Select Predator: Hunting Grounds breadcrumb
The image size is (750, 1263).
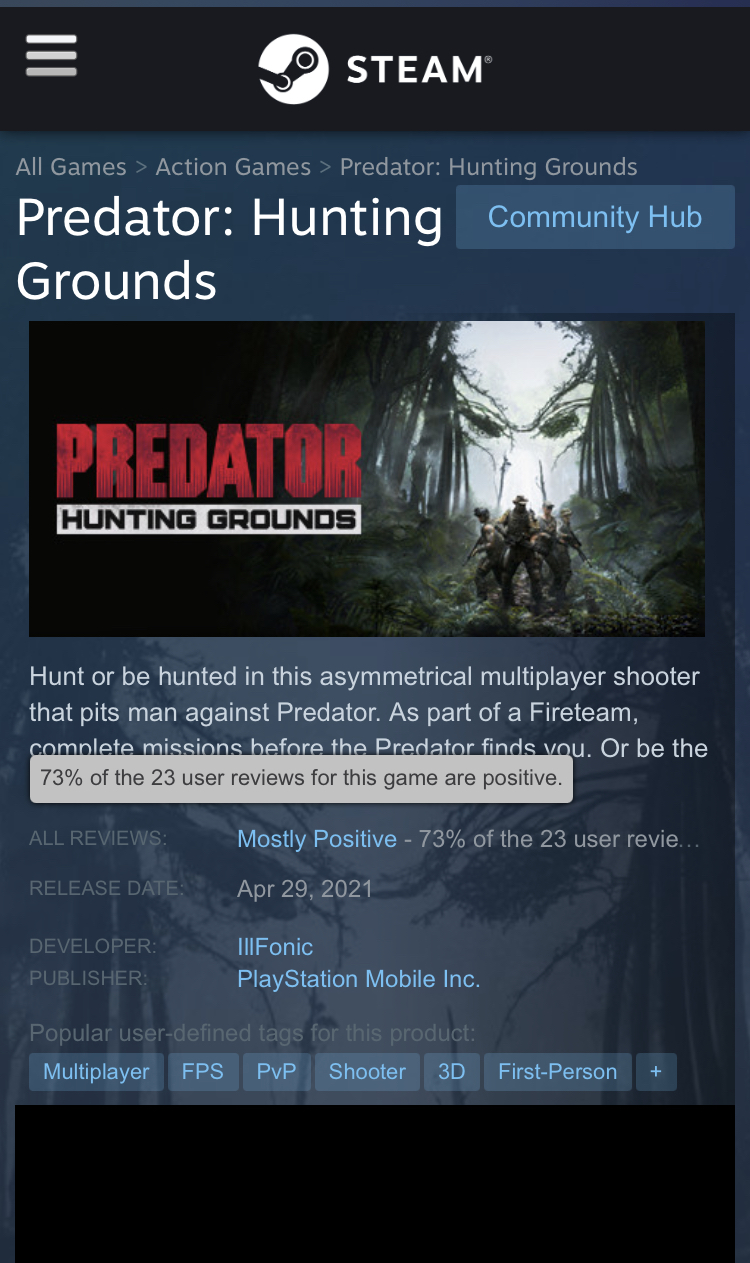pyautogui.click(x=488, y=167)
